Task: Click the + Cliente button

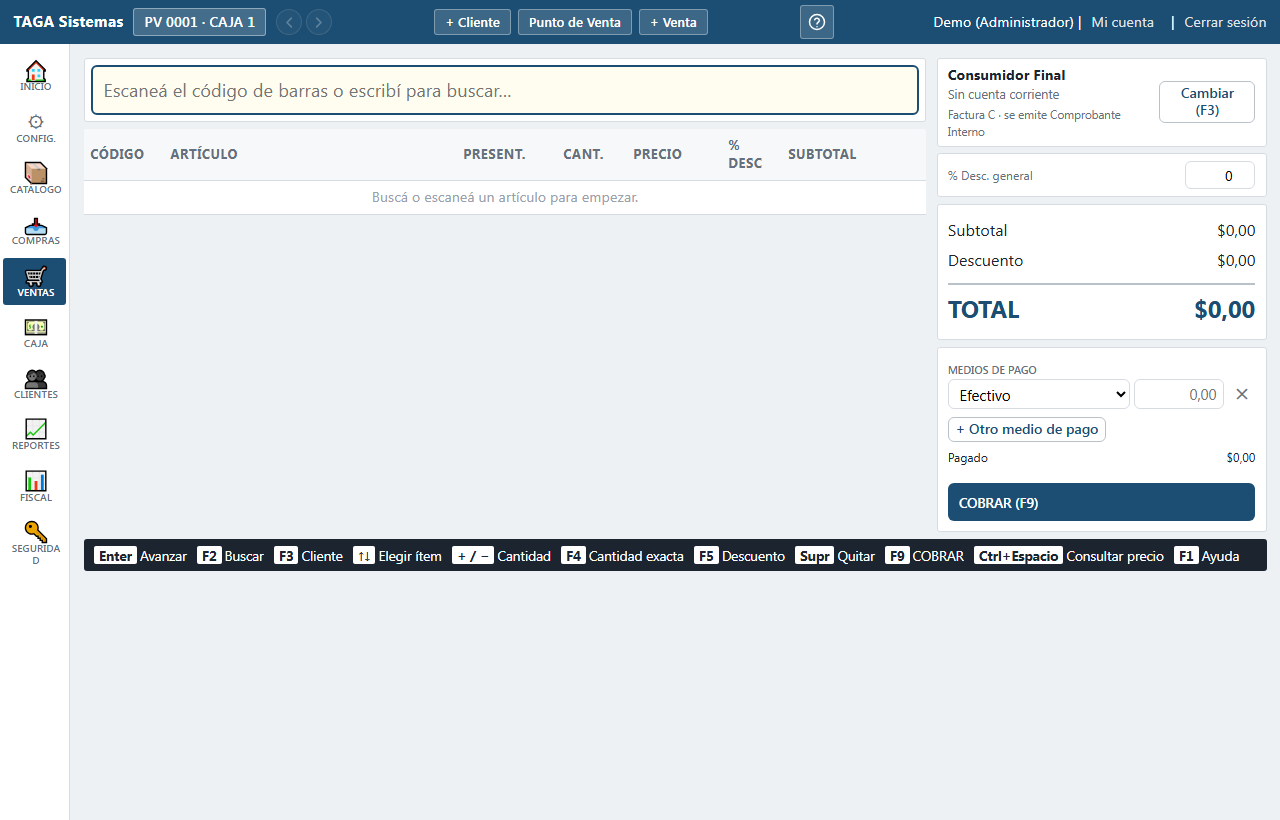Action: tap(473, 22)
